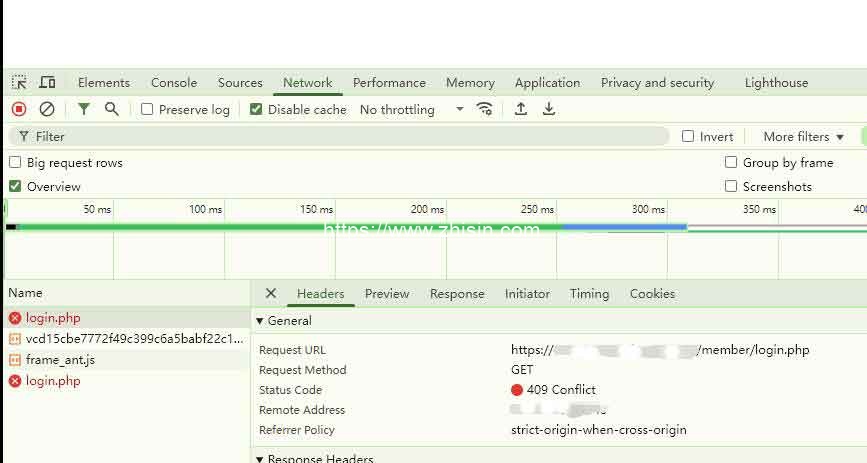Enable the Preserve log checkbox
867x463 pixels.
(147, 110)
